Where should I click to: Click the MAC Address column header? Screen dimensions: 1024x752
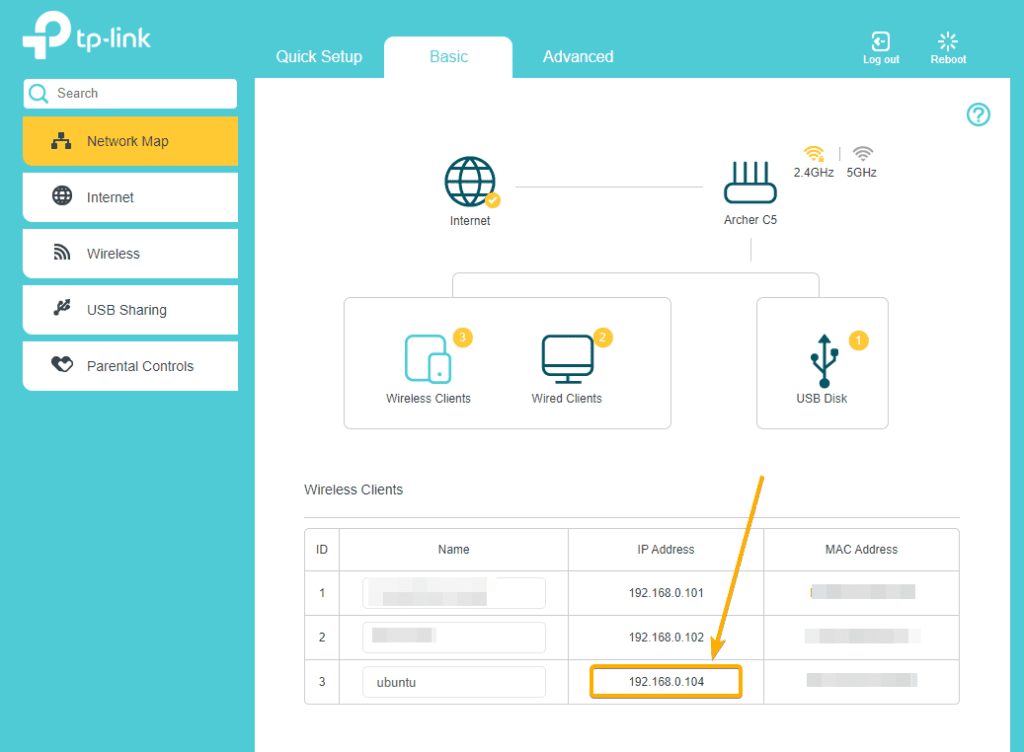point(861,550)
